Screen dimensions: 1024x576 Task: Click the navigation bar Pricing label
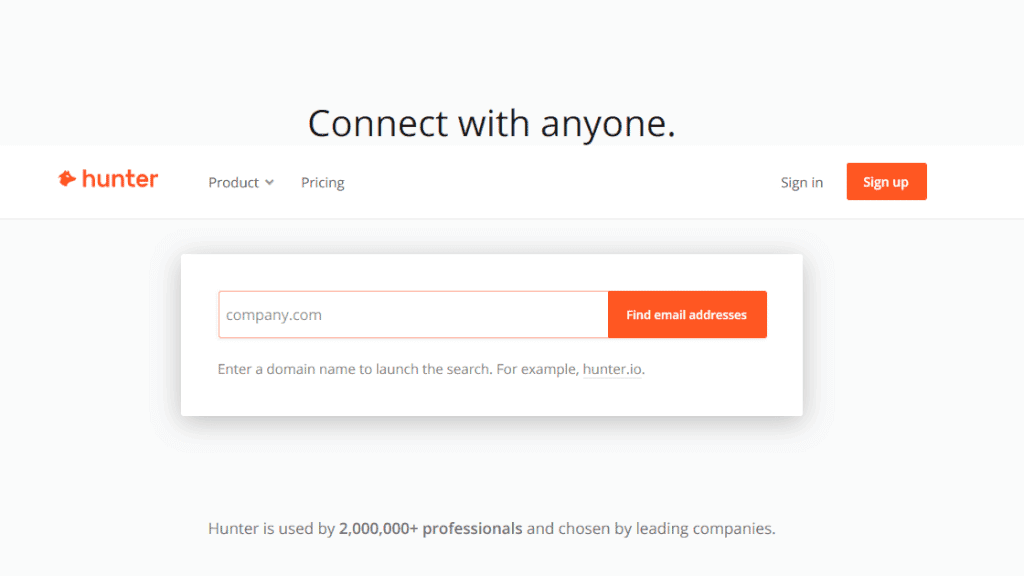(322, 182)
